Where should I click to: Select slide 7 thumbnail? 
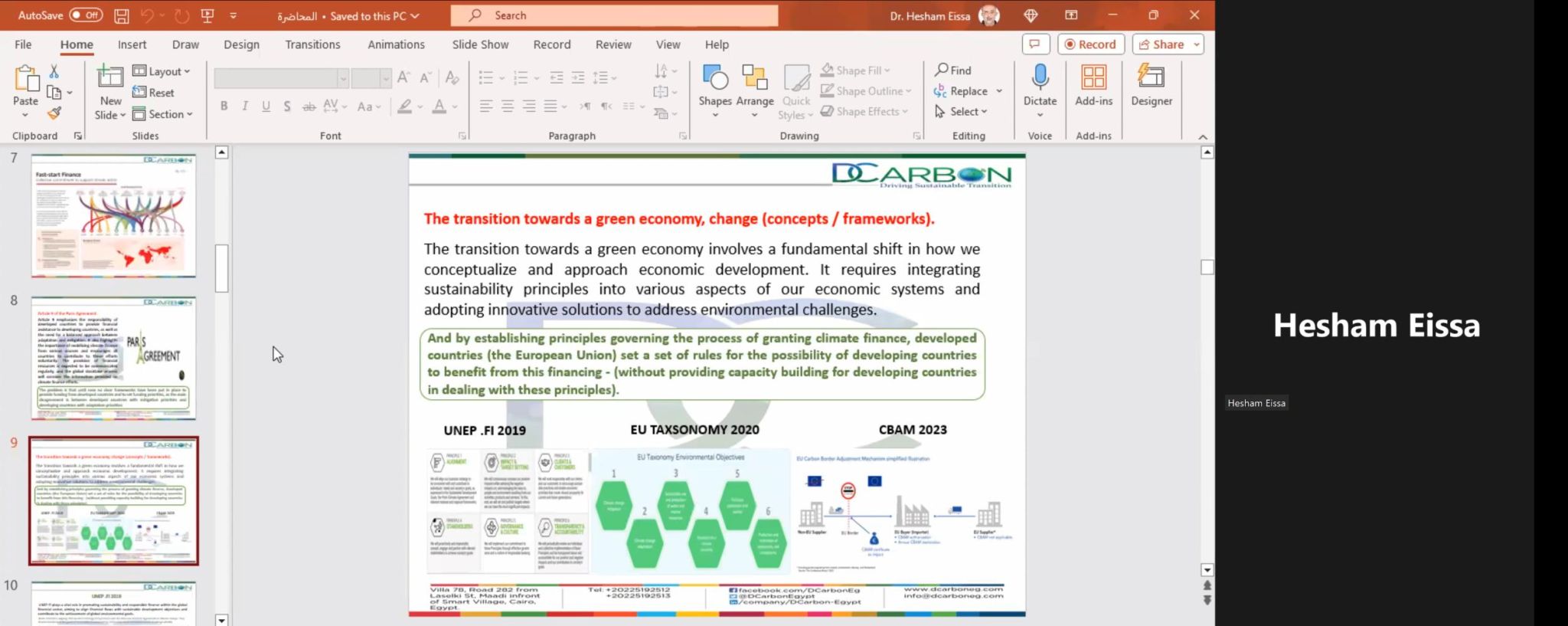pyautogui.click(x=113, y=215)
